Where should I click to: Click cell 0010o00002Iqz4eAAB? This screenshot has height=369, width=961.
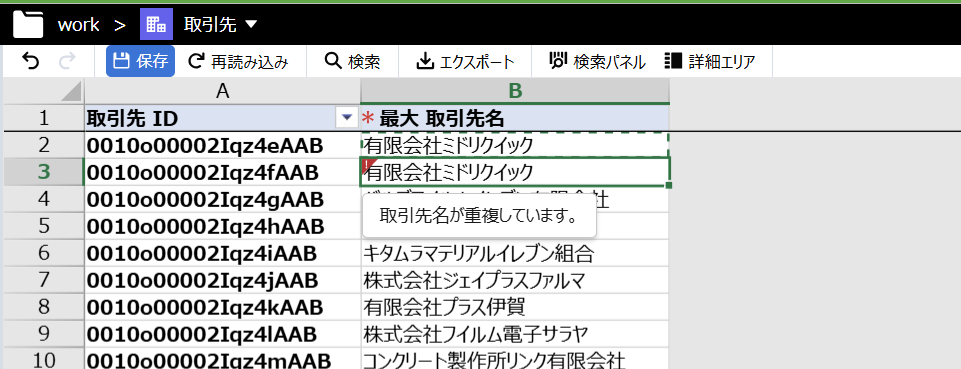[222, 145]
